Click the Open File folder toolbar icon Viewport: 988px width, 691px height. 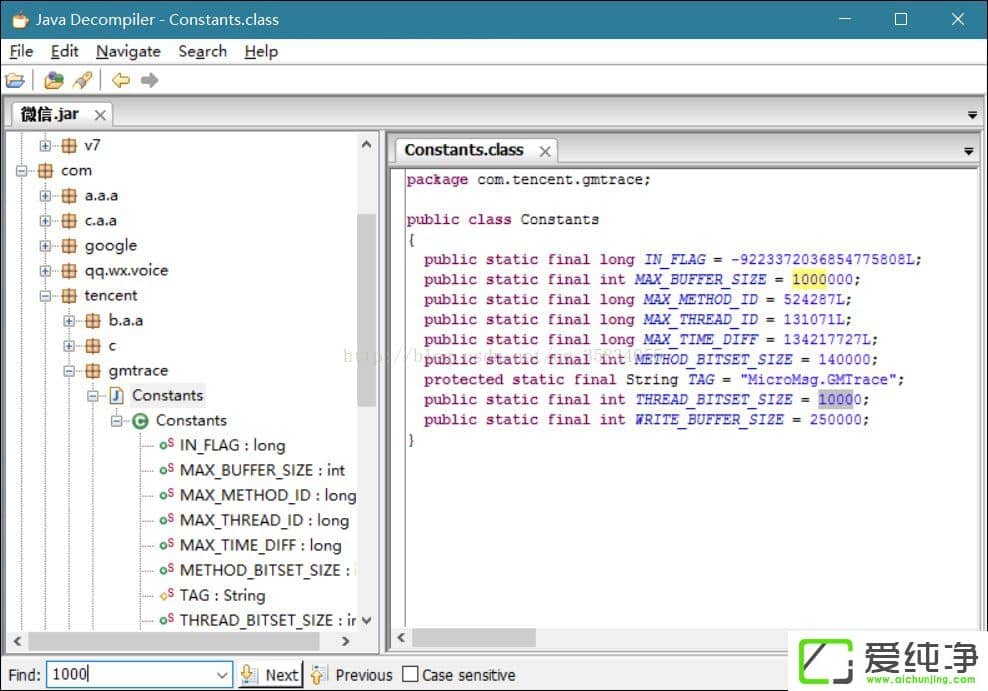[x=15, y=81]
